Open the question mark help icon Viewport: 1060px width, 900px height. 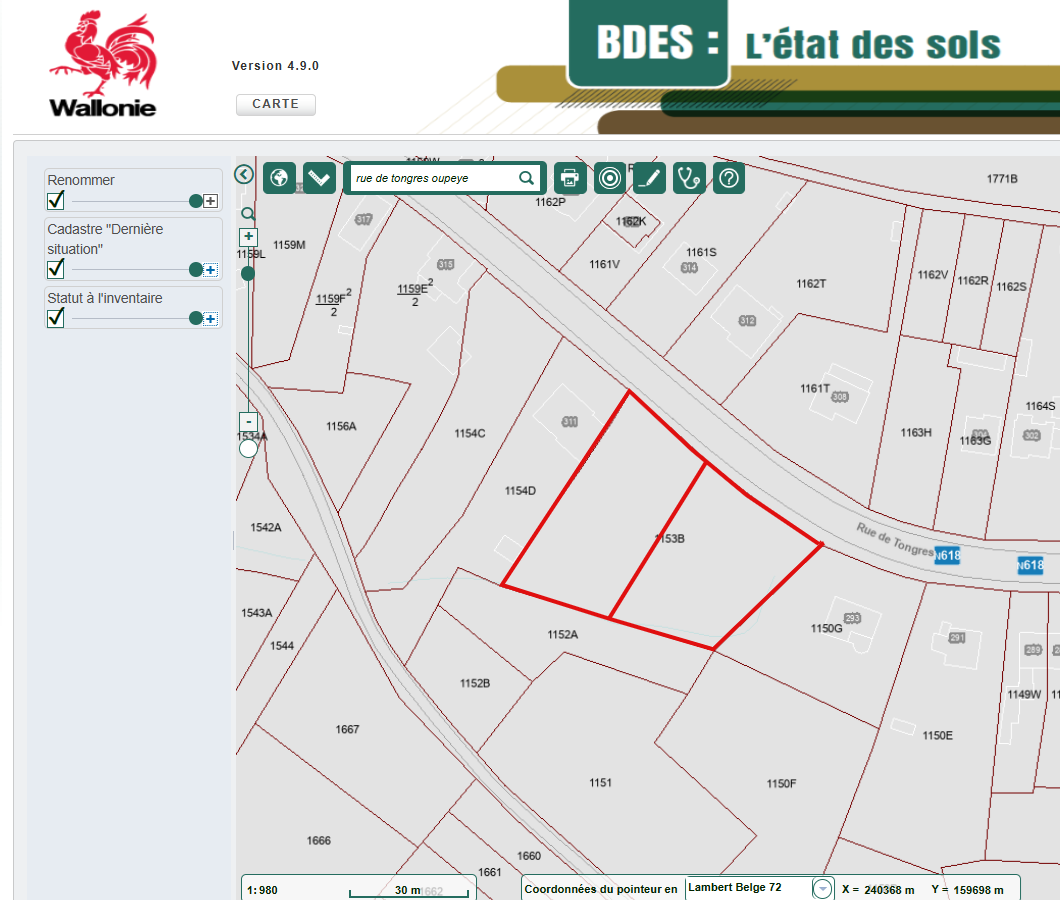pos(729,178)
